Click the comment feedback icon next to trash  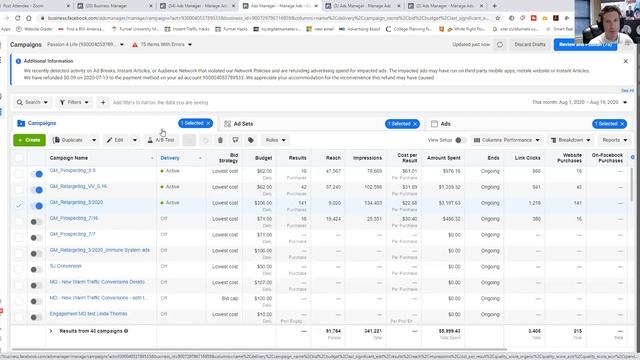click(236, 140)
